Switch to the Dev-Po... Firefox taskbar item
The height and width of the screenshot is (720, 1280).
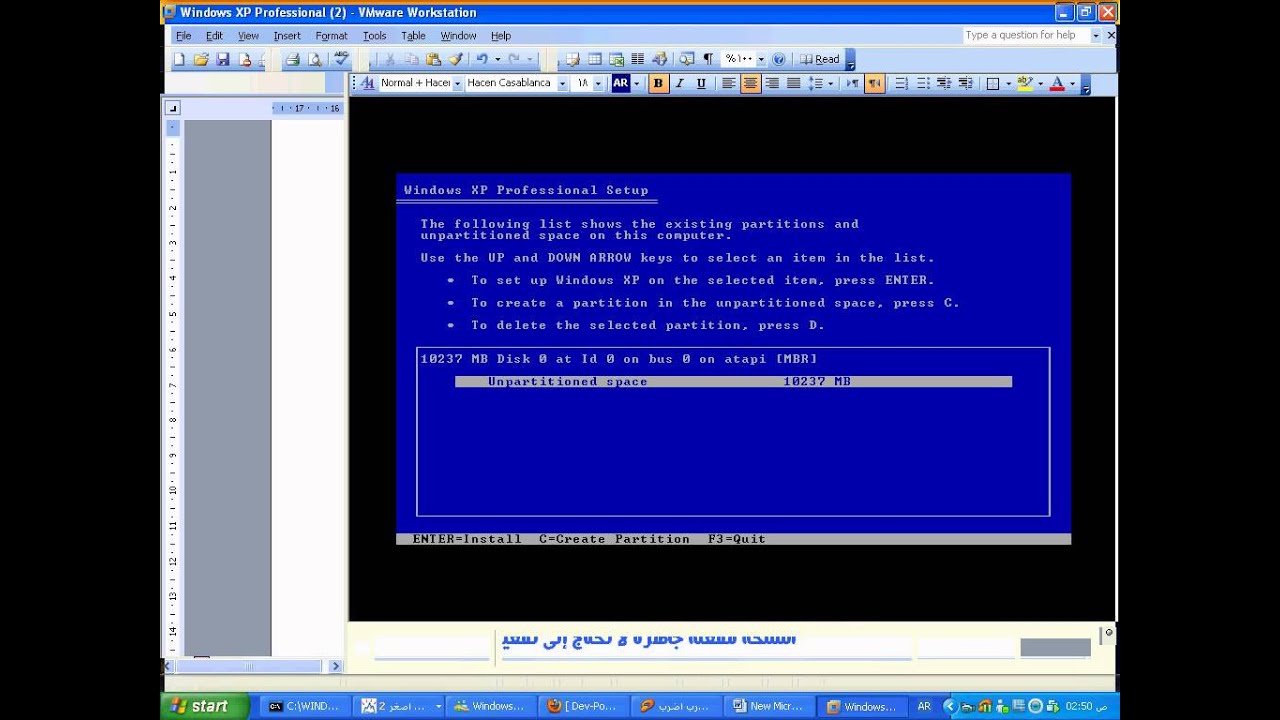click(x=583, y=706)
